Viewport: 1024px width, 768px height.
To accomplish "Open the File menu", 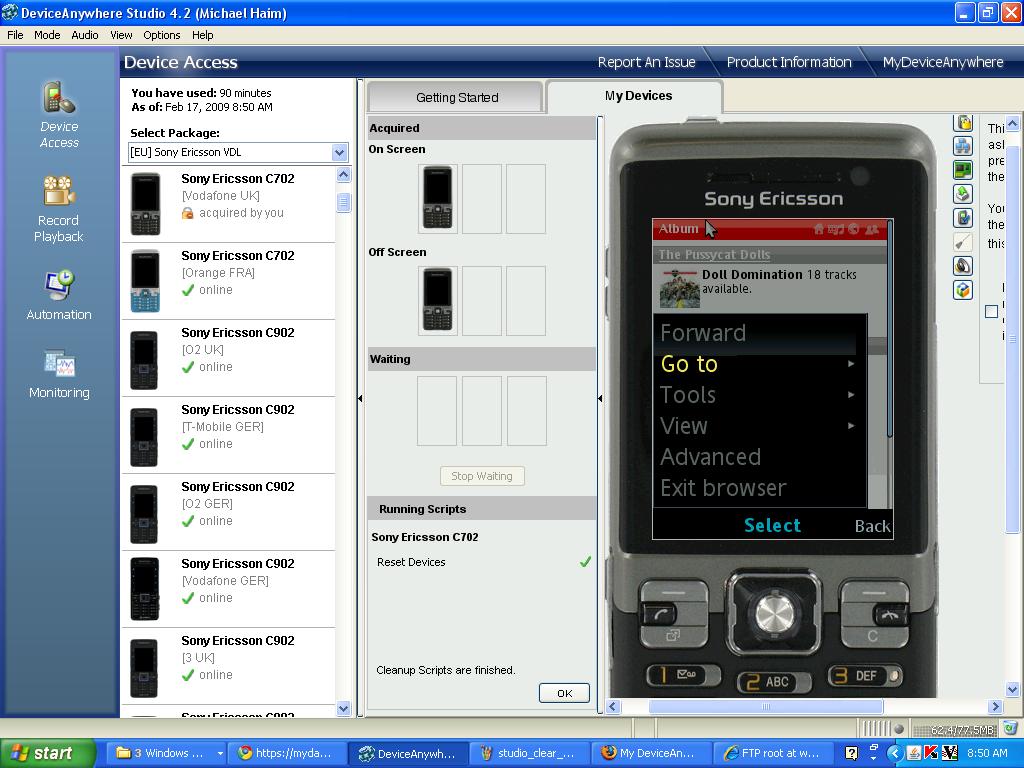I will [x=15, y=35].
